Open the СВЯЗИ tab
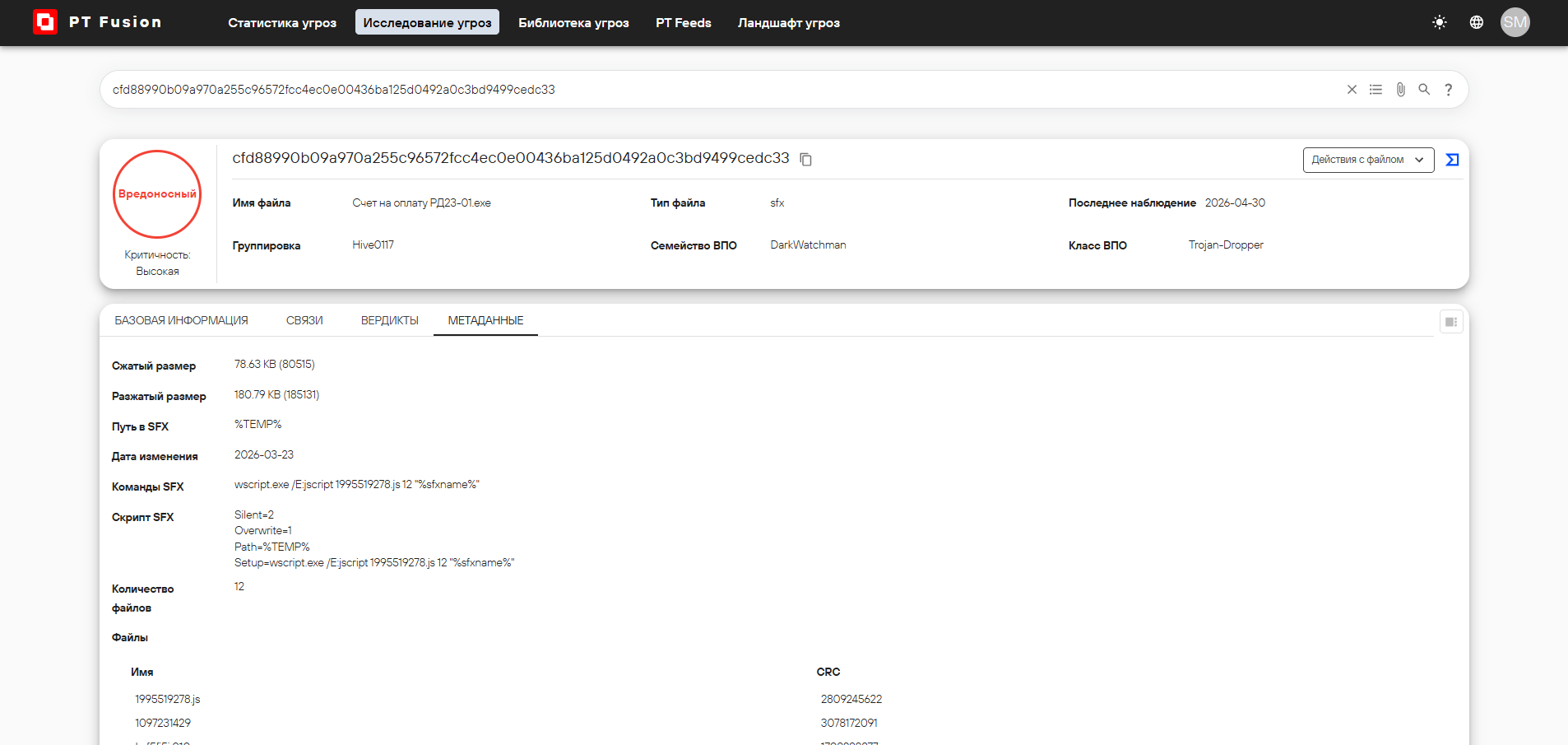 click(x=304, y=320)
